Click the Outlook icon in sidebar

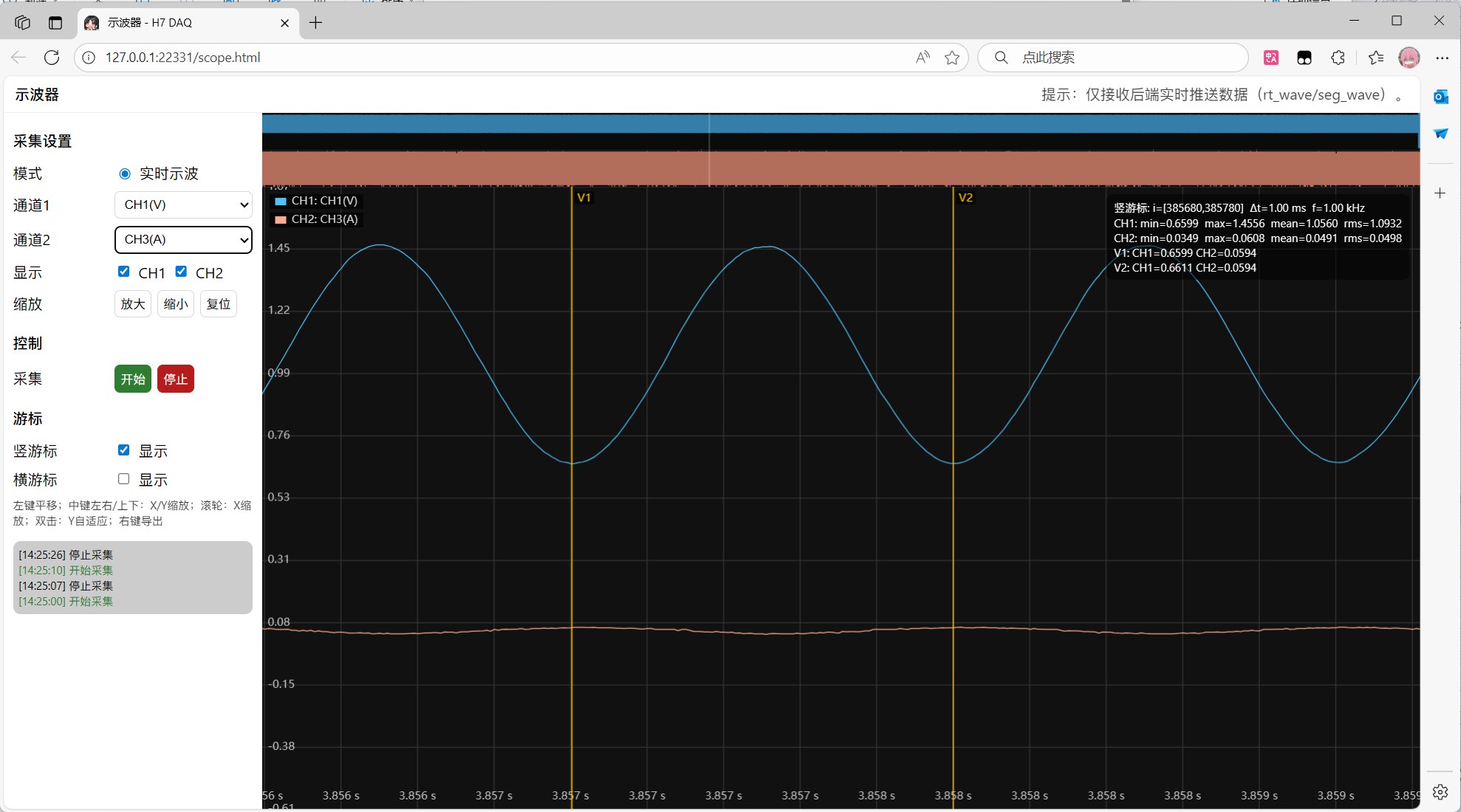point(1440,97)
